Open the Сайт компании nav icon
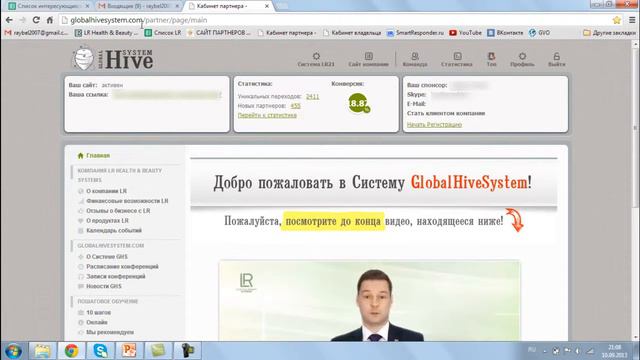 [368, 59]
